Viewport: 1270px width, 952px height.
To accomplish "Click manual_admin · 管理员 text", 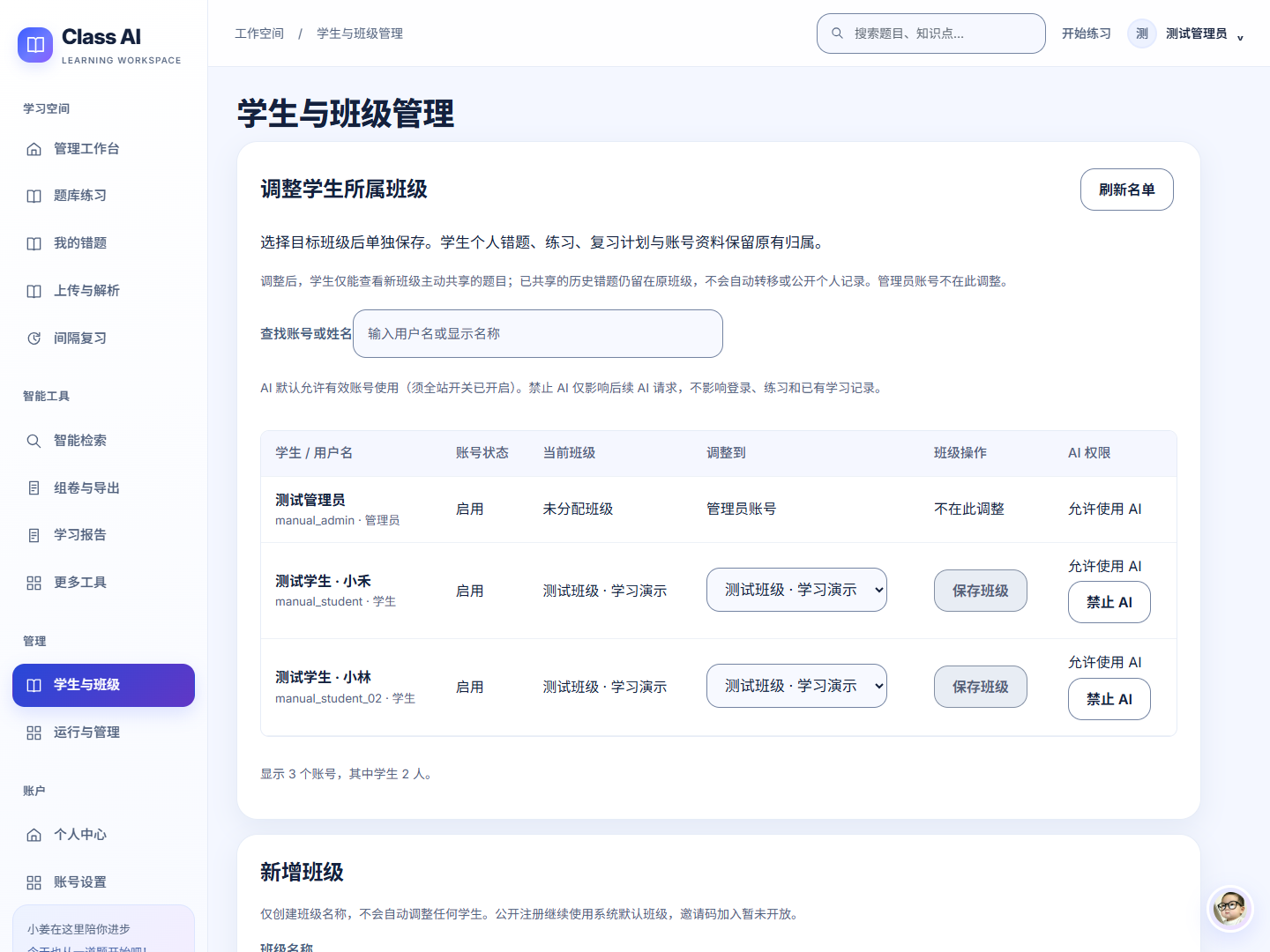I will pyautogui.click(x=337, y=521).
